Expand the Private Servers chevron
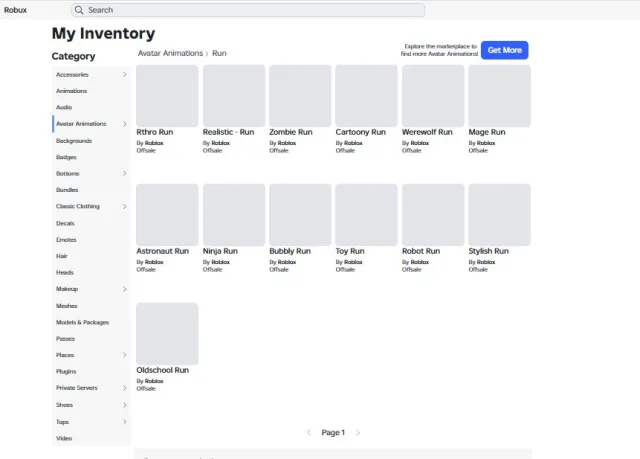 click(124, 388)
